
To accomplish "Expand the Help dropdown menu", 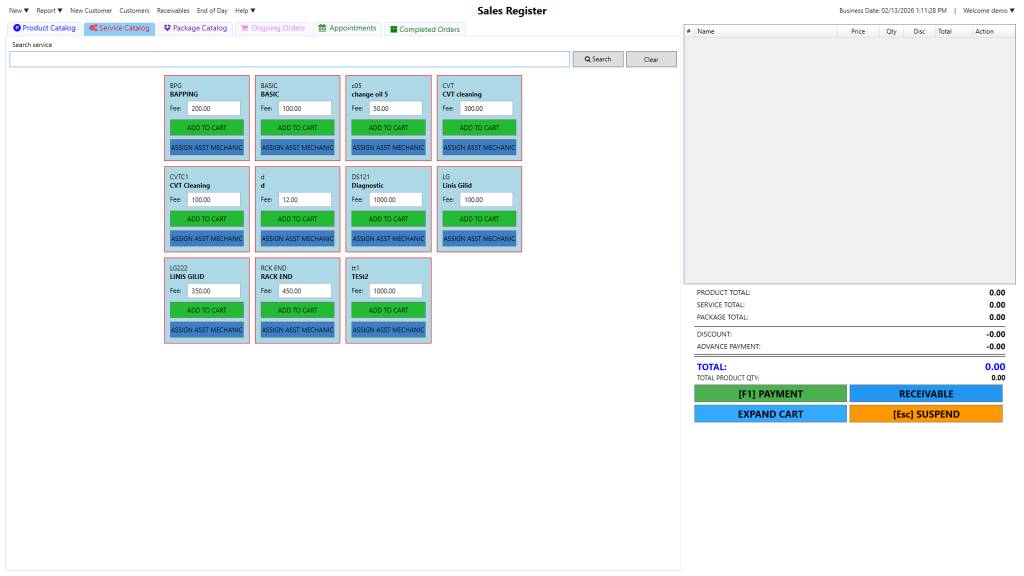I will click(x=245, y=10).
